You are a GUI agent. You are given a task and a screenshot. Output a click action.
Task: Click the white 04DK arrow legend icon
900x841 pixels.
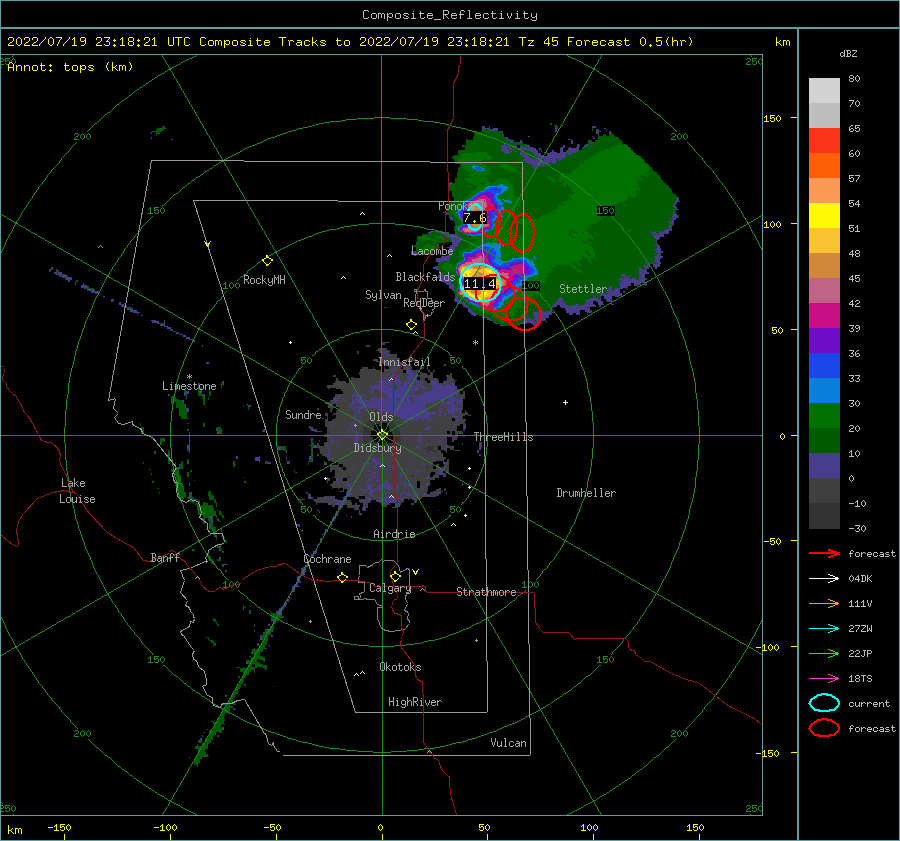pos(824,578)
